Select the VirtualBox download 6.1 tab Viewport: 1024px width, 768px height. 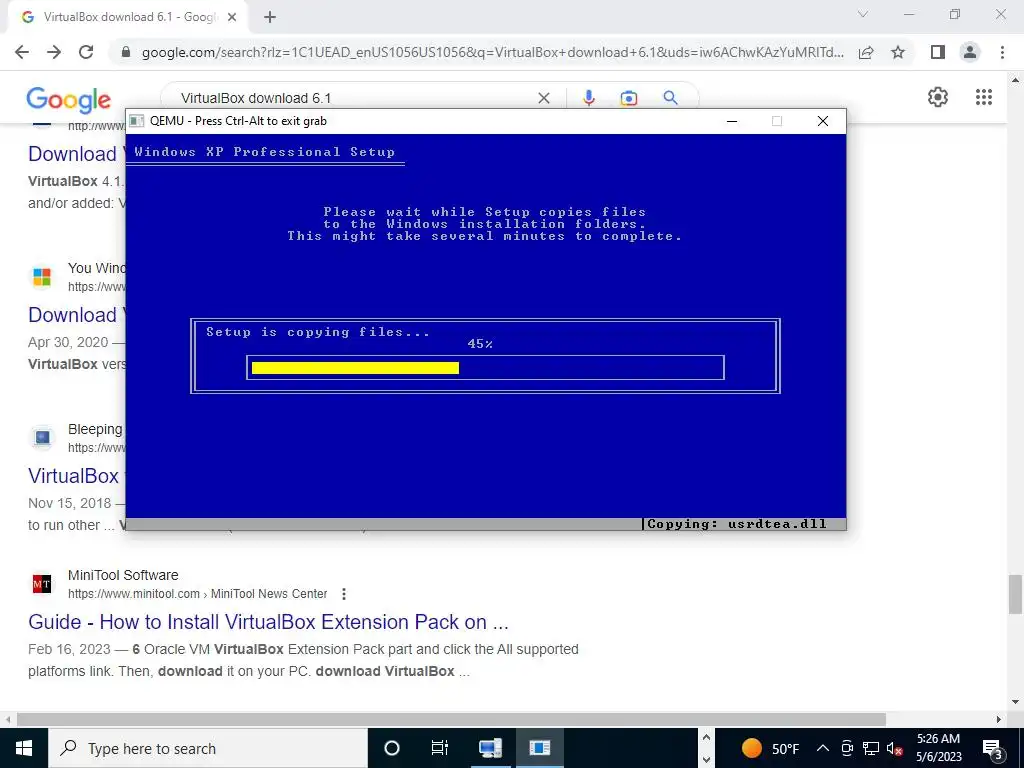(x=129, y=18)
